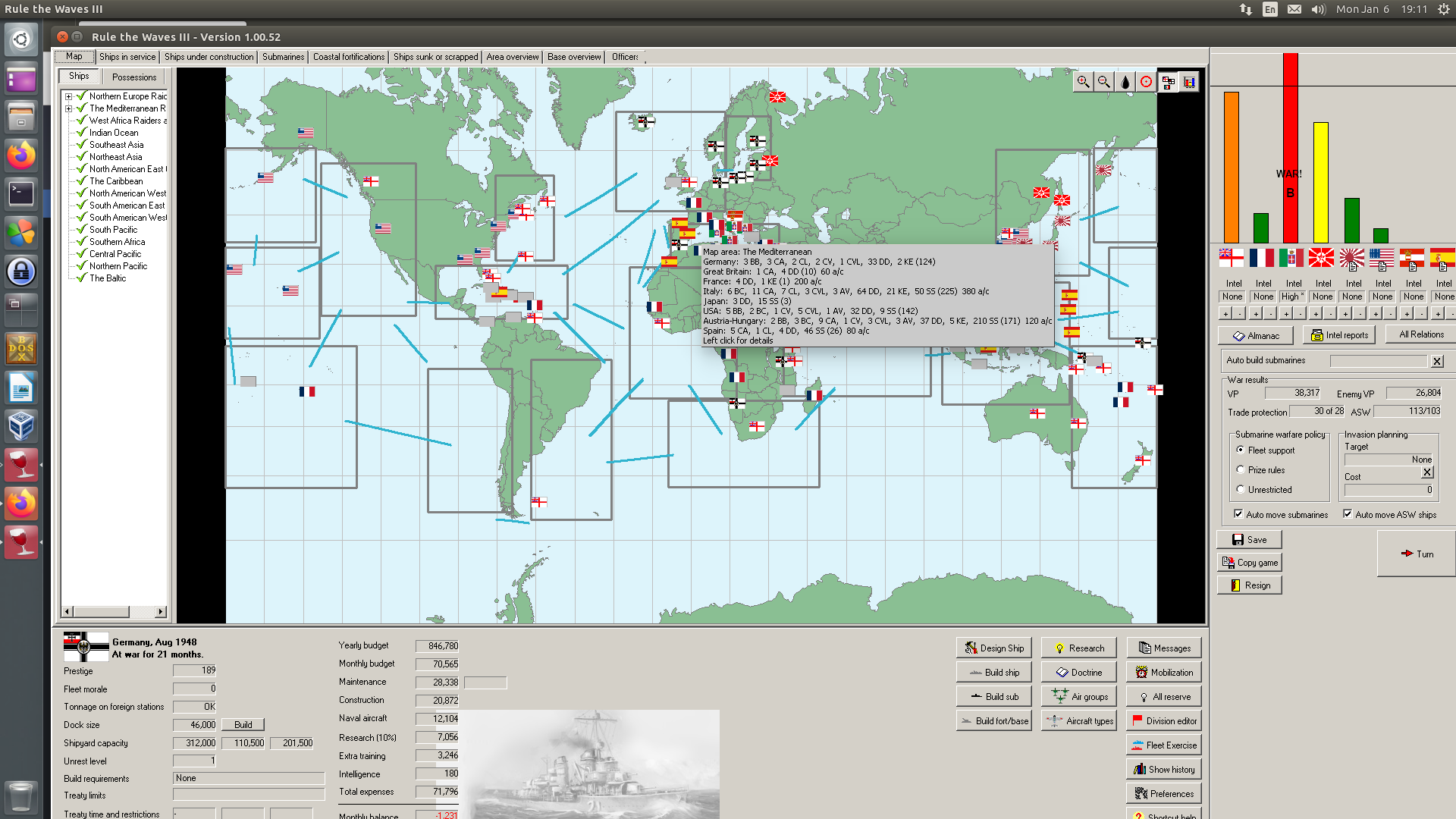Open Area overview tab
The height and width of the screenshot is (819, 1456).
(x=513, y=57)
